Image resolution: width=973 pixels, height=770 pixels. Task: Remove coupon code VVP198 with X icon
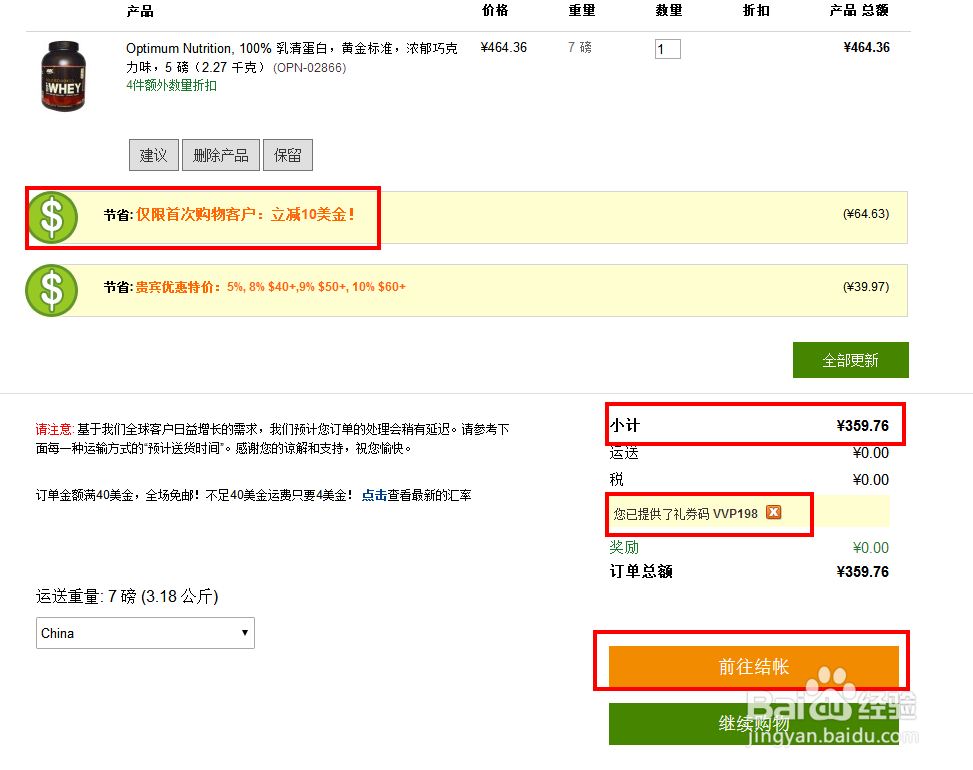tap(773, 513)
